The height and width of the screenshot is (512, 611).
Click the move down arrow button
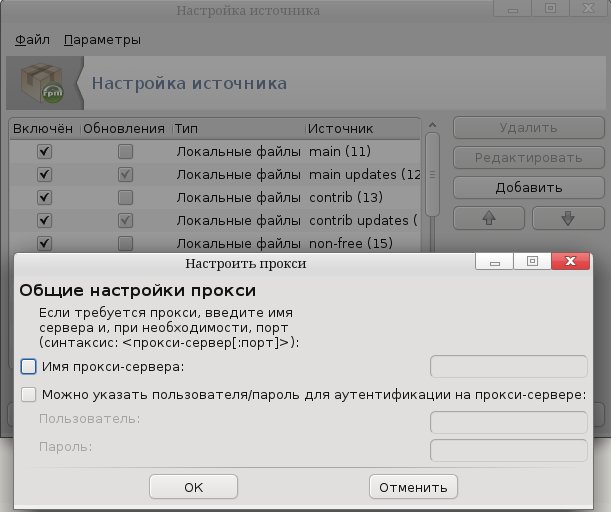tap(568, 218)
